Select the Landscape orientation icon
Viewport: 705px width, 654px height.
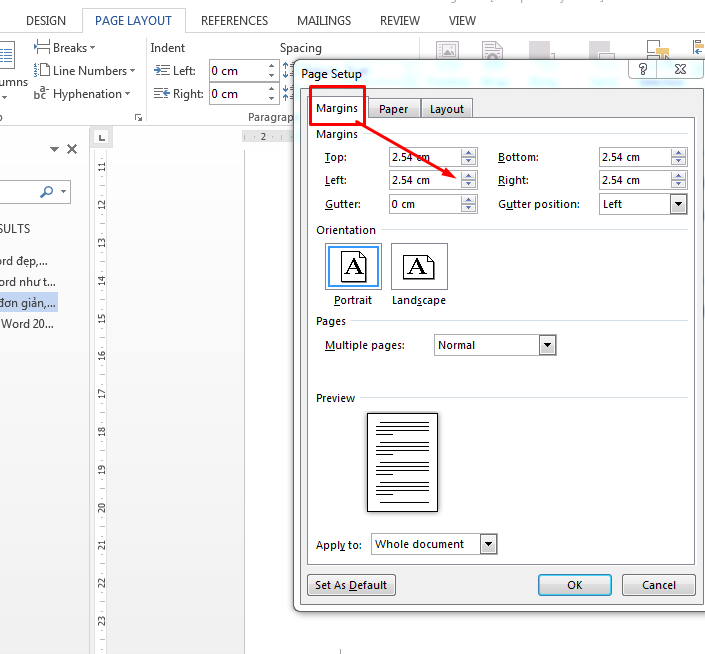(x=419, y=267)
